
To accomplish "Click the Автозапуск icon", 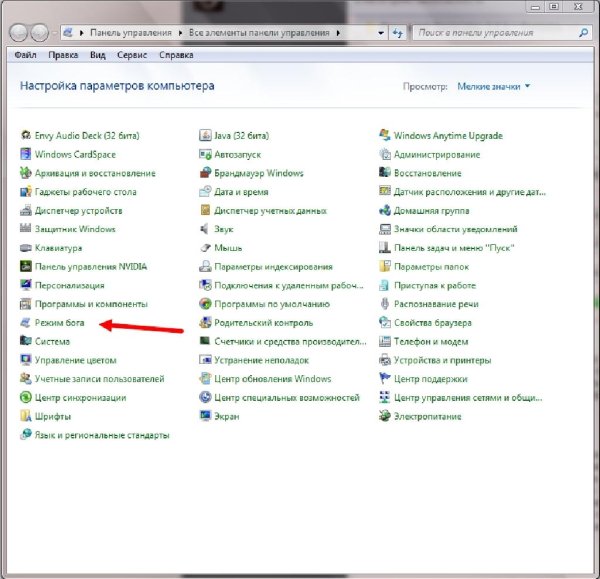I will coord(205,154).
